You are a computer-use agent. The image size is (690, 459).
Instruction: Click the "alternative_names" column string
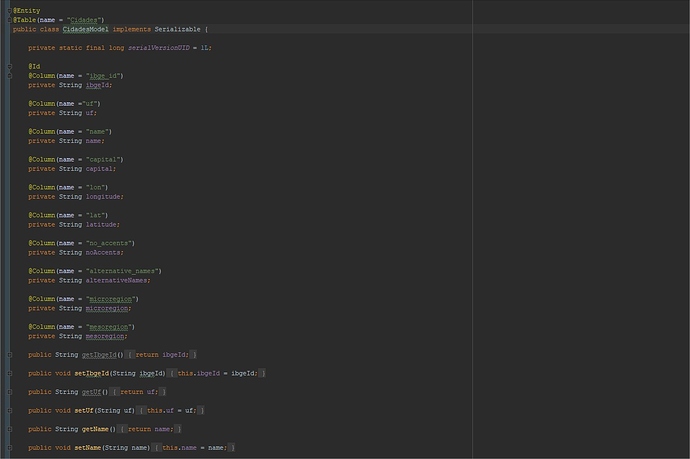point(122,271)
